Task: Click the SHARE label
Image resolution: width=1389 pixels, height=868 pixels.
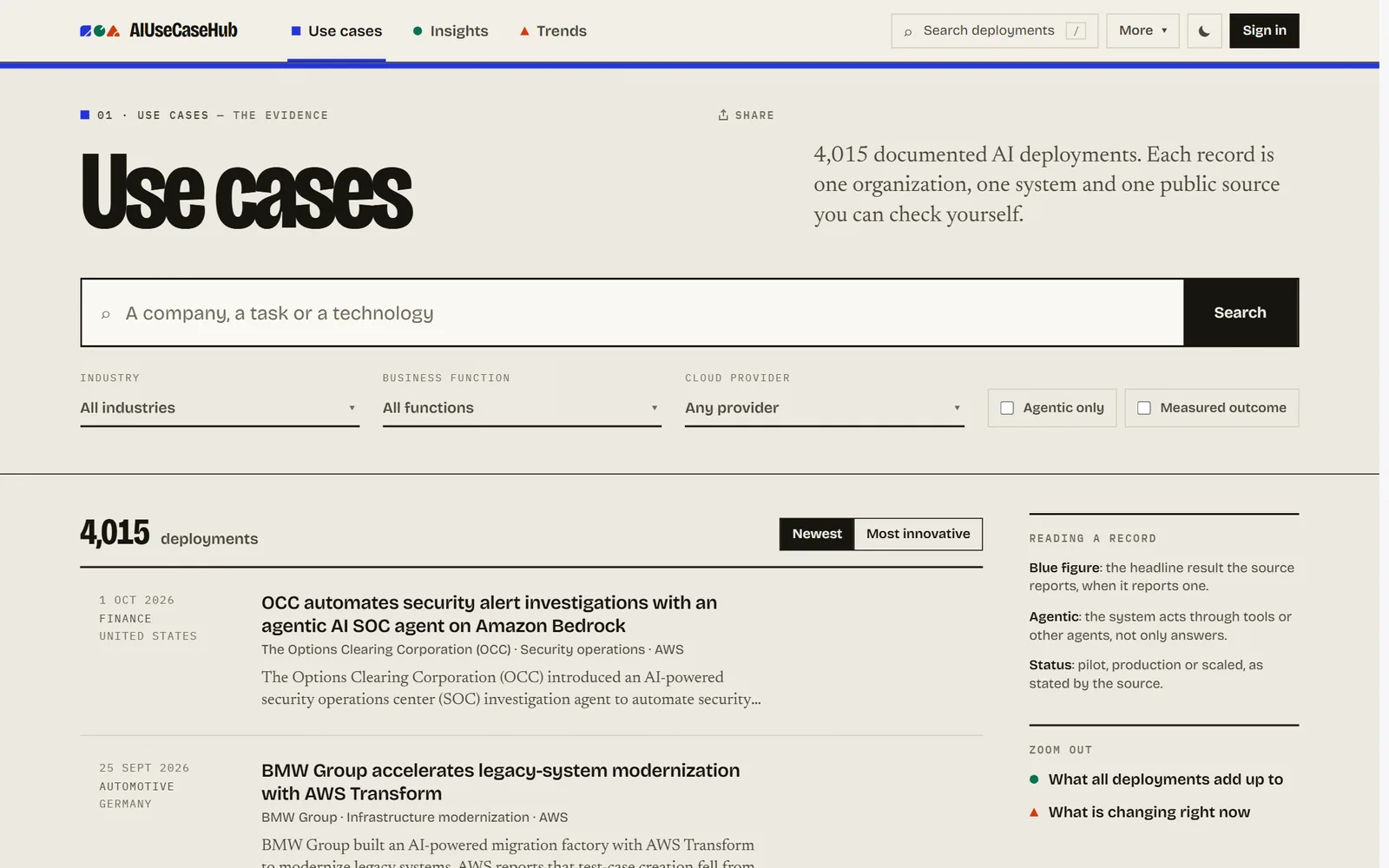Action: point(754,115)
